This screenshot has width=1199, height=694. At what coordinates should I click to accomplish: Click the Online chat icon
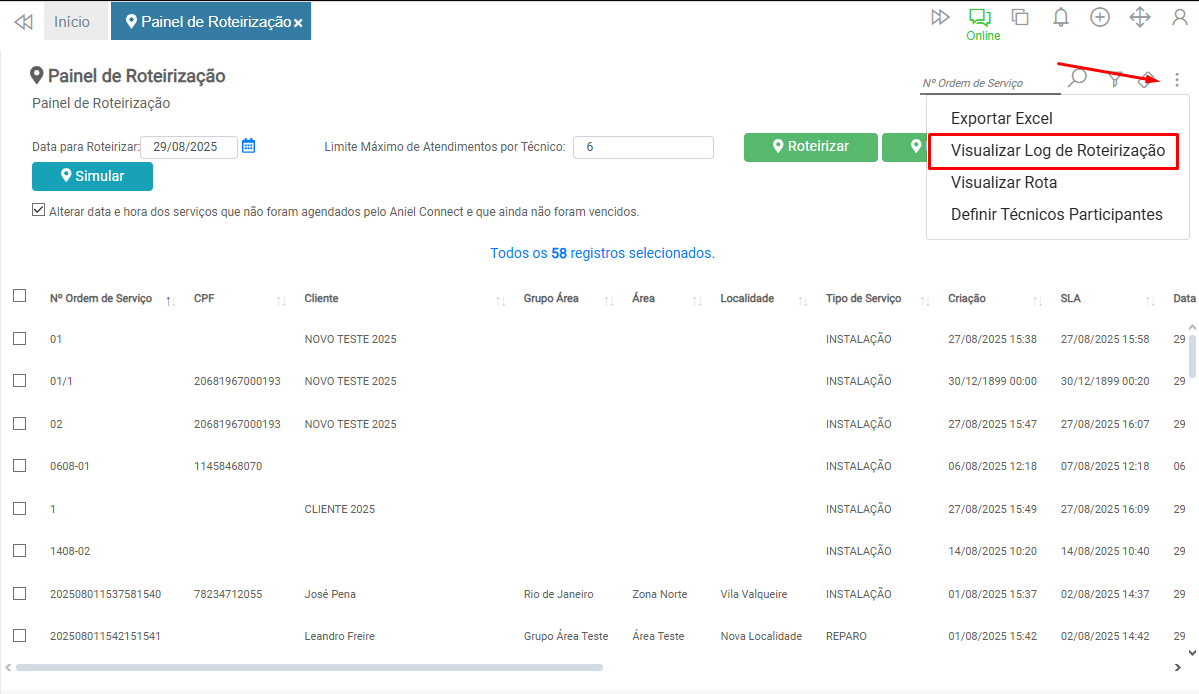click(979, 17)
